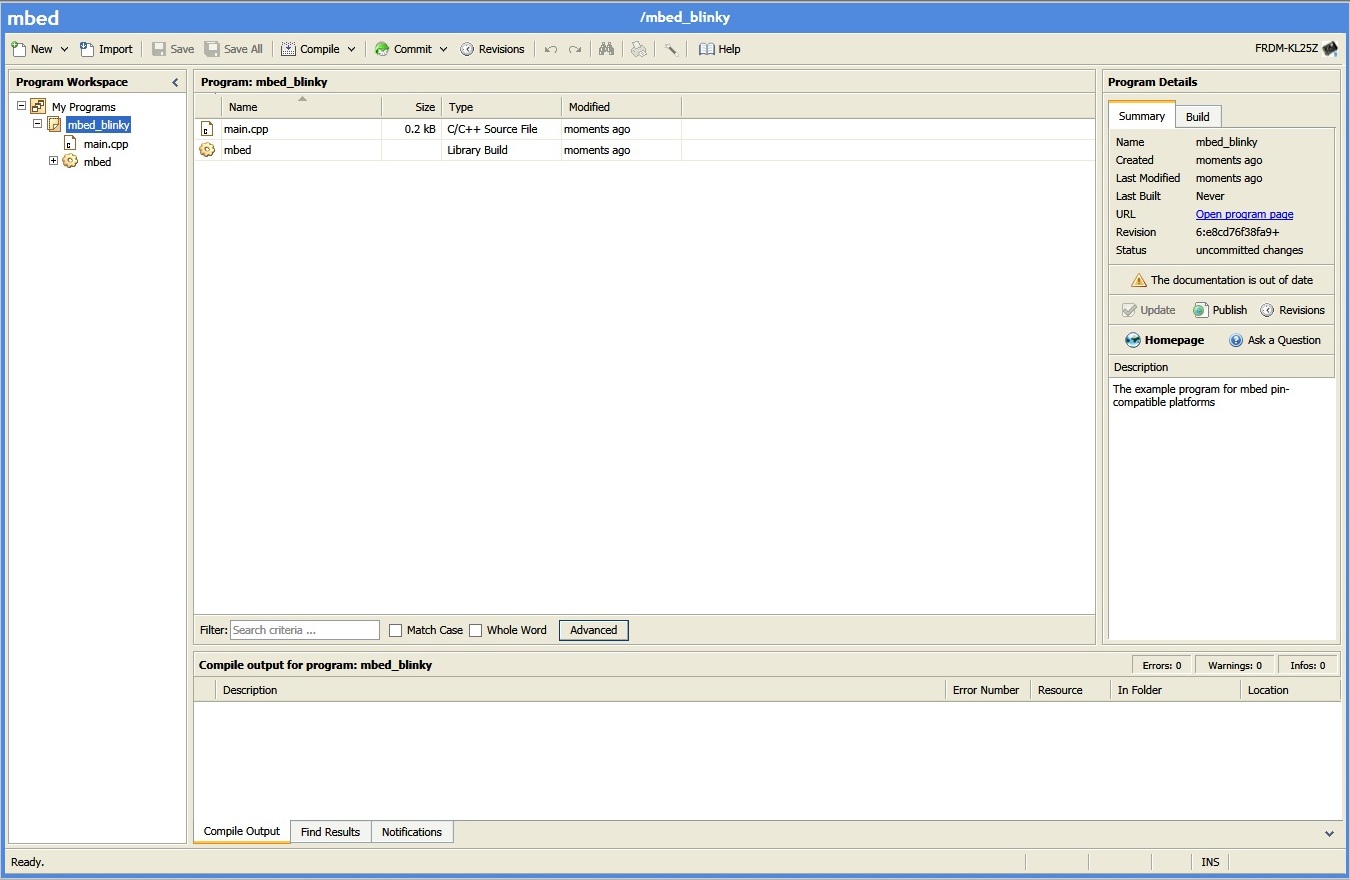This screenshot has height=880, width=1350.
Task: Toggle the Whole Word checkbox
Action: point(476,630)
